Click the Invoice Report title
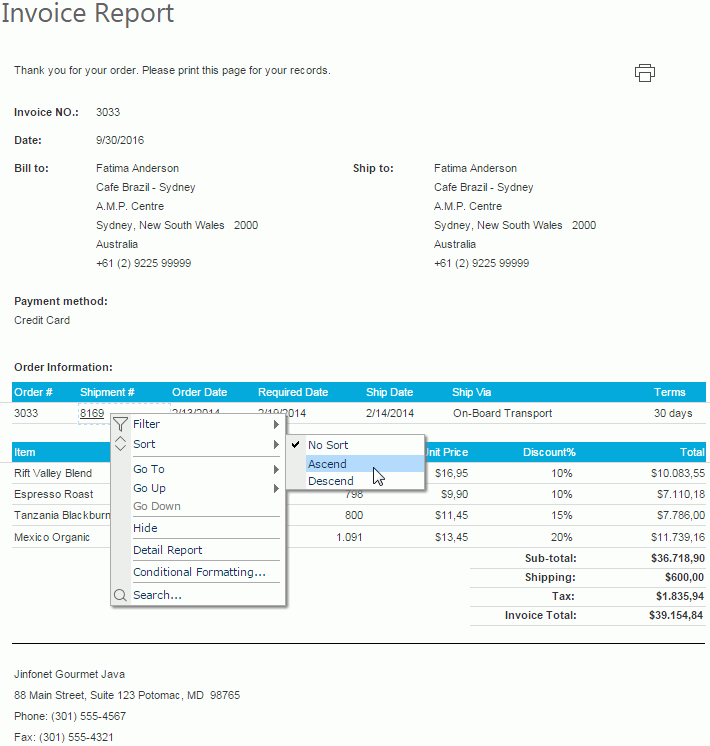This screenshot has width=710, height=746. point(88,13)
